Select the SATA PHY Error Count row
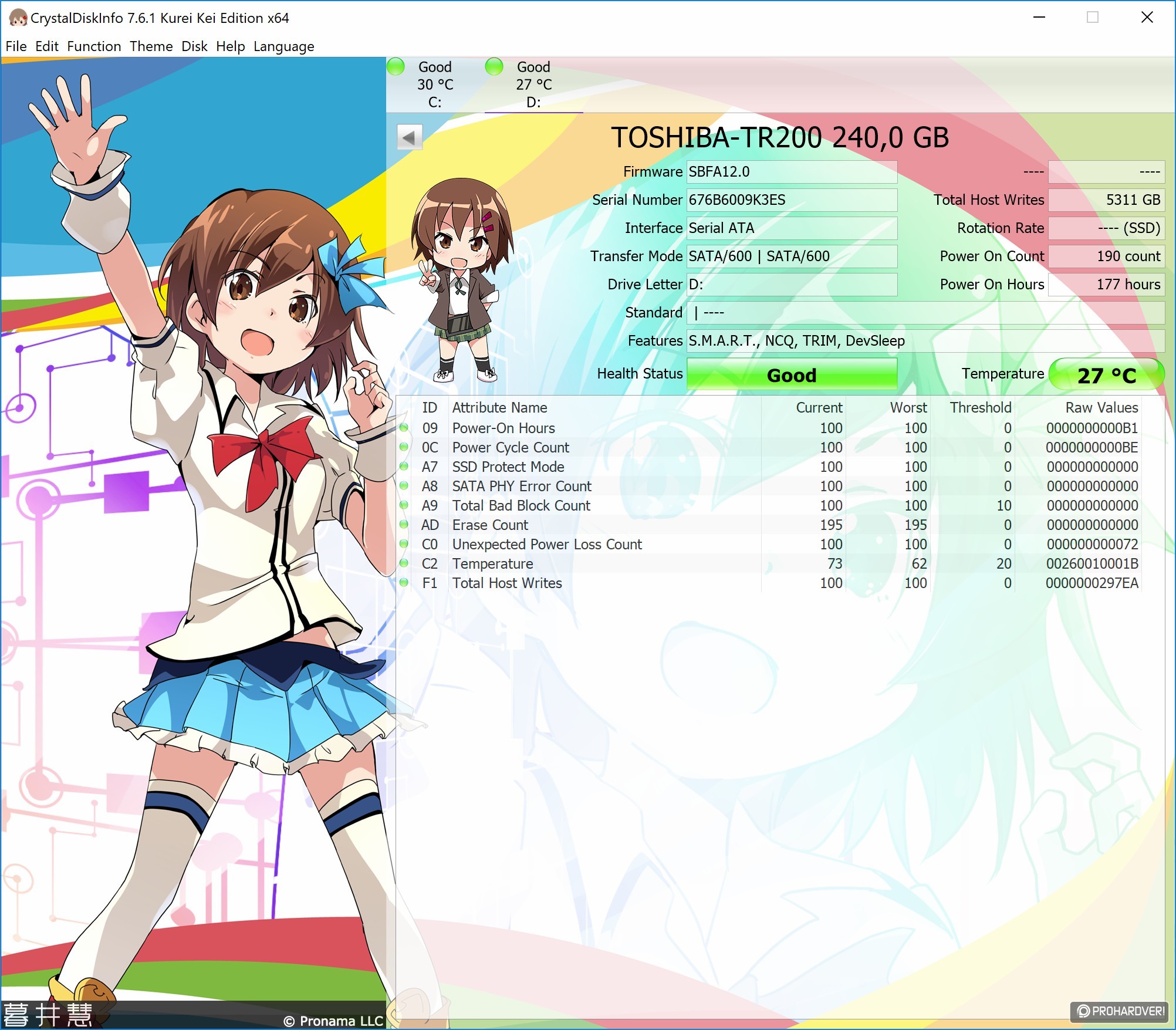Screen dimensions: 1176x1030 click(769, 486)
